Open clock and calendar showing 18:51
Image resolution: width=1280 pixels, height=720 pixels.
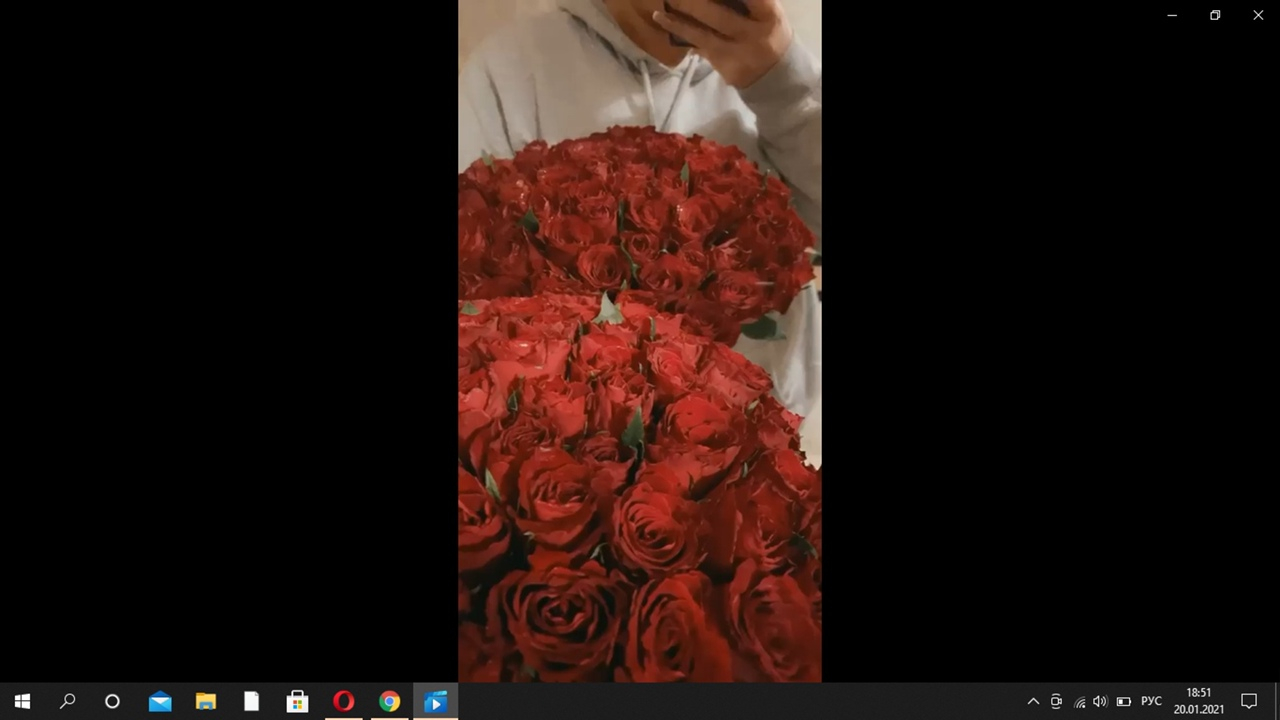[x=1198, y=701]
